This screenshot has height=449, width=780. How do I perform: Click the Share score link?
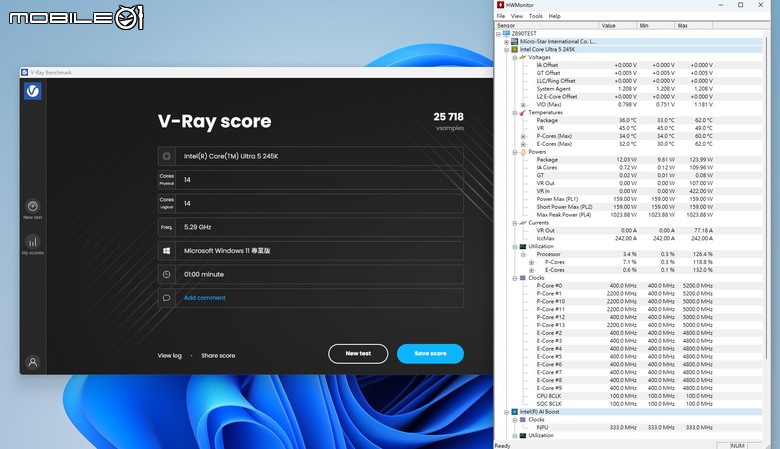click(x=218, y=356)
